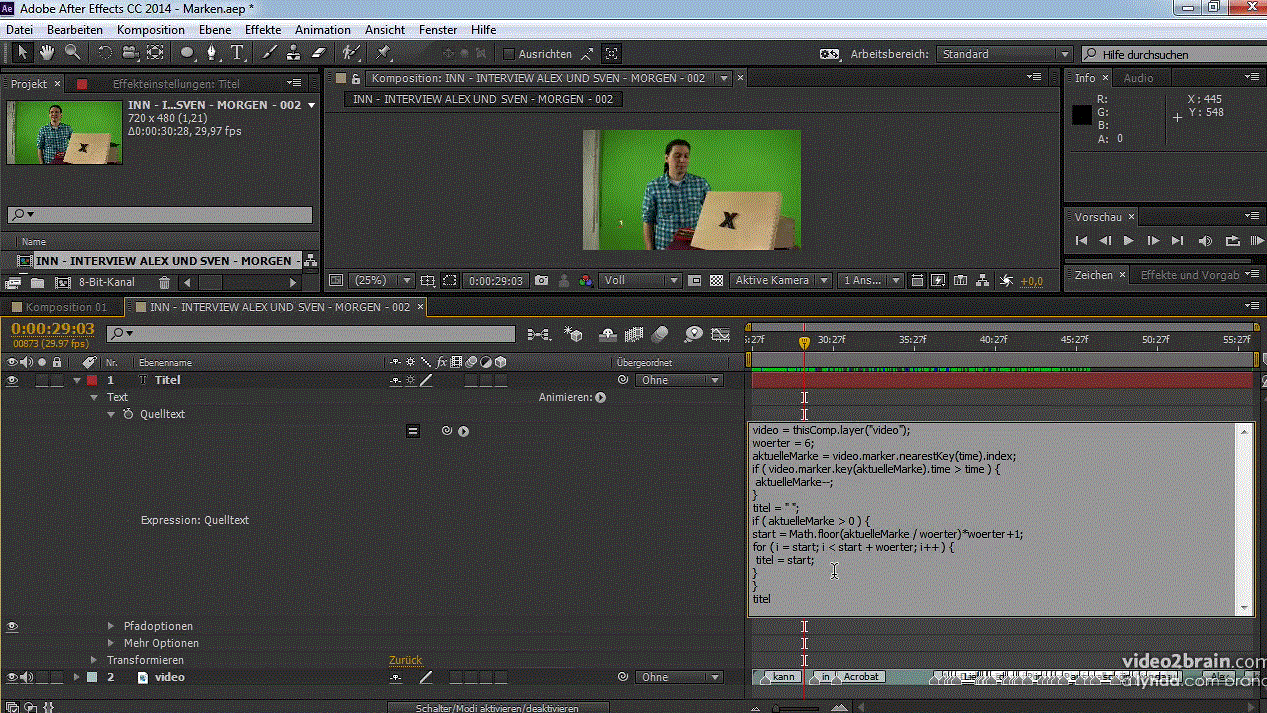Toggle hide shy layers icon
Screen dimensions: 1267x713
coord(607,334)
